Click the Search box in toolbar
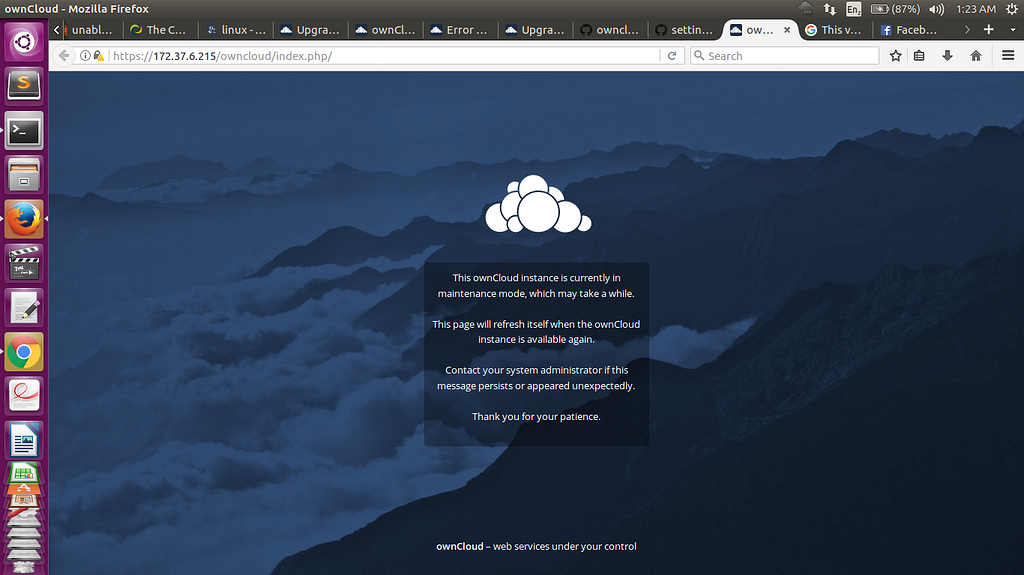The width and height of the screenshot is (1024, 575). point(784,56)
